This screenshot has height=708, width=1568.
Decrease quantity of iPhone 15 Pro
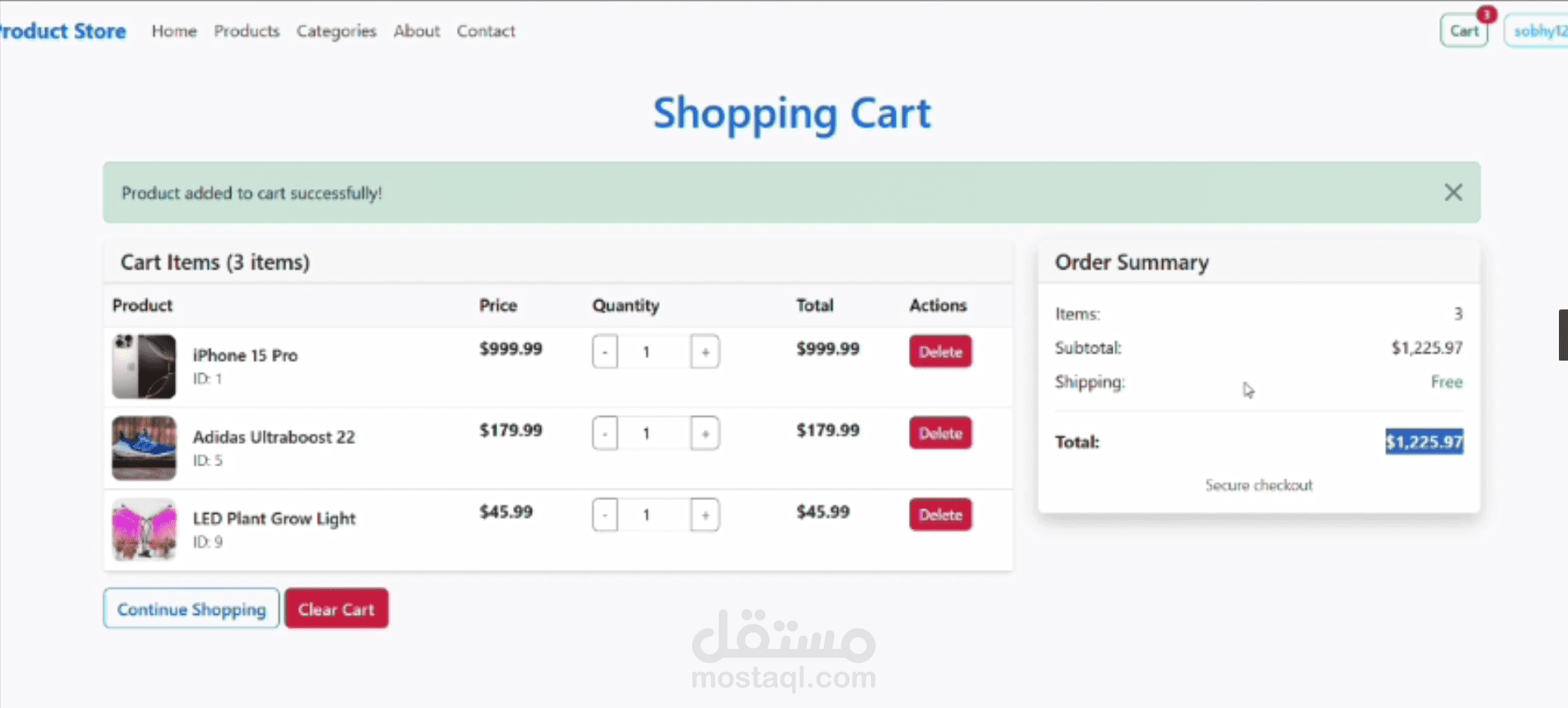click(x=605, y=352)
